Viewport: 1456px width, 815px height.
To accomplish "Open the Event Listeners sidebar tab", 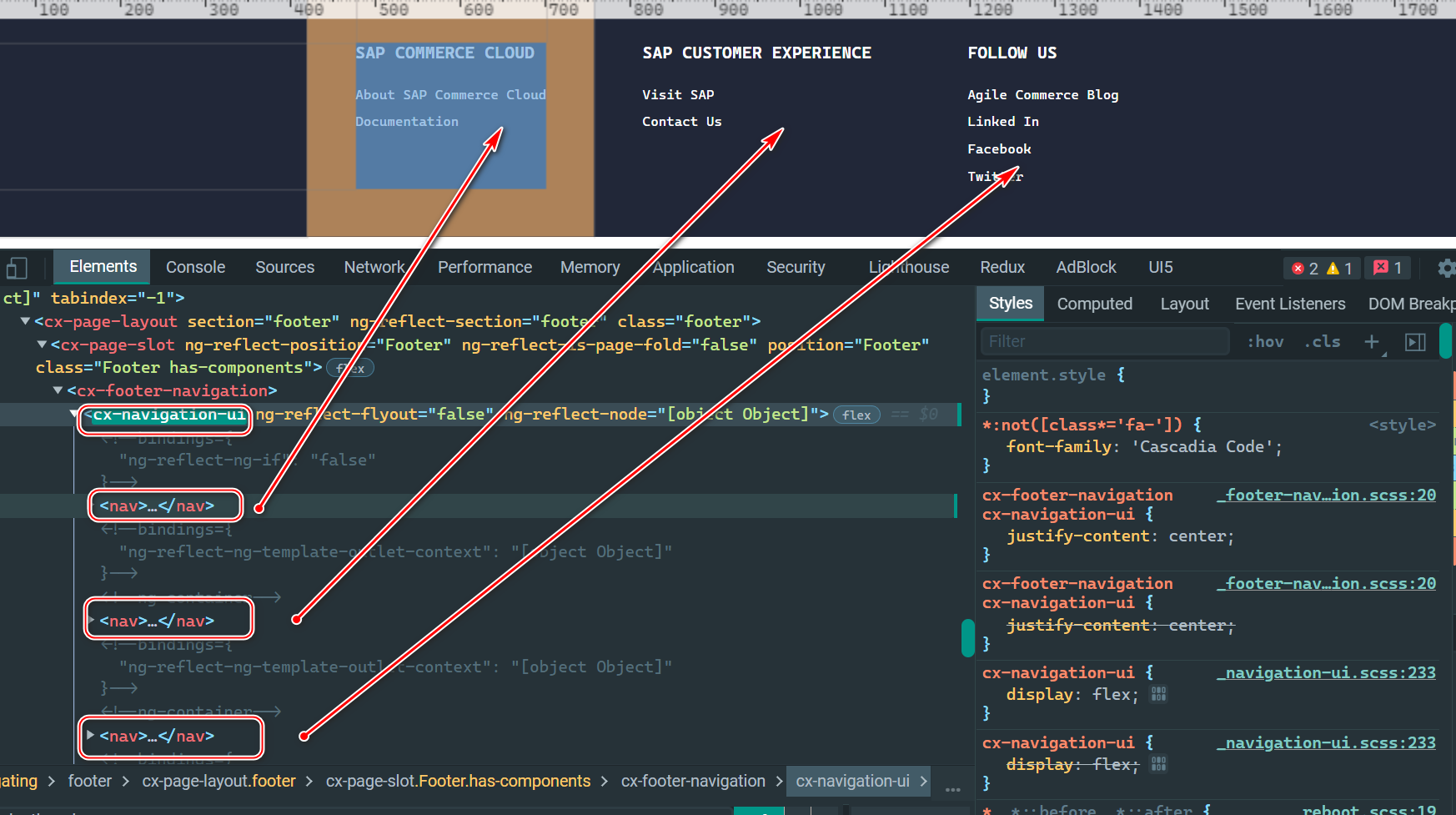I will point(1290,304).
